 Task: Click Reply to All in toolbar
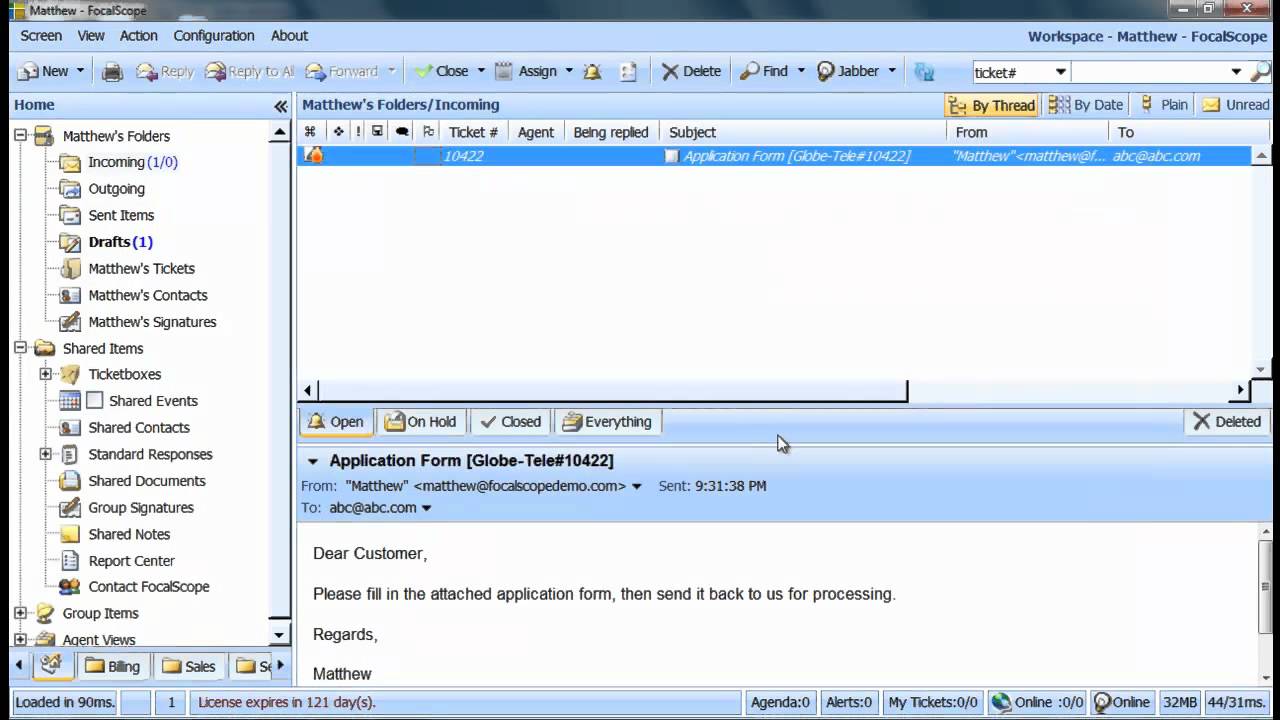tap(249, 71)
